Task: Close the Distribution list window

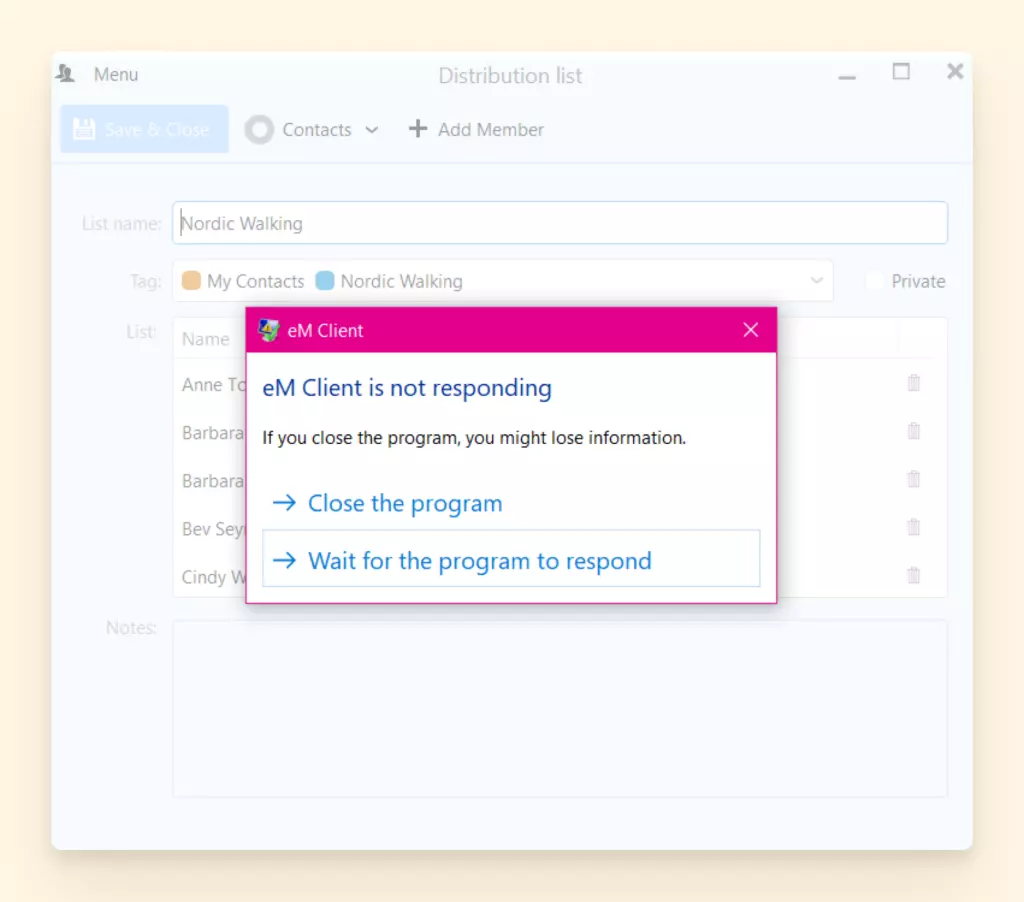Action: 955,71
